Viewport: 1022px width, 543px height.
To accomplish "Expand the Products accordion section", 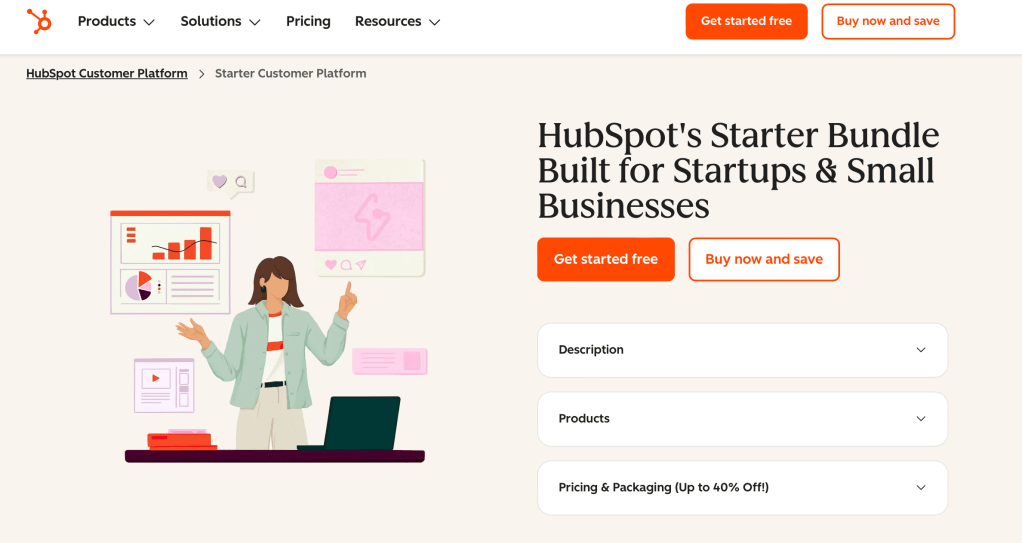I will (x=742, y=418).
